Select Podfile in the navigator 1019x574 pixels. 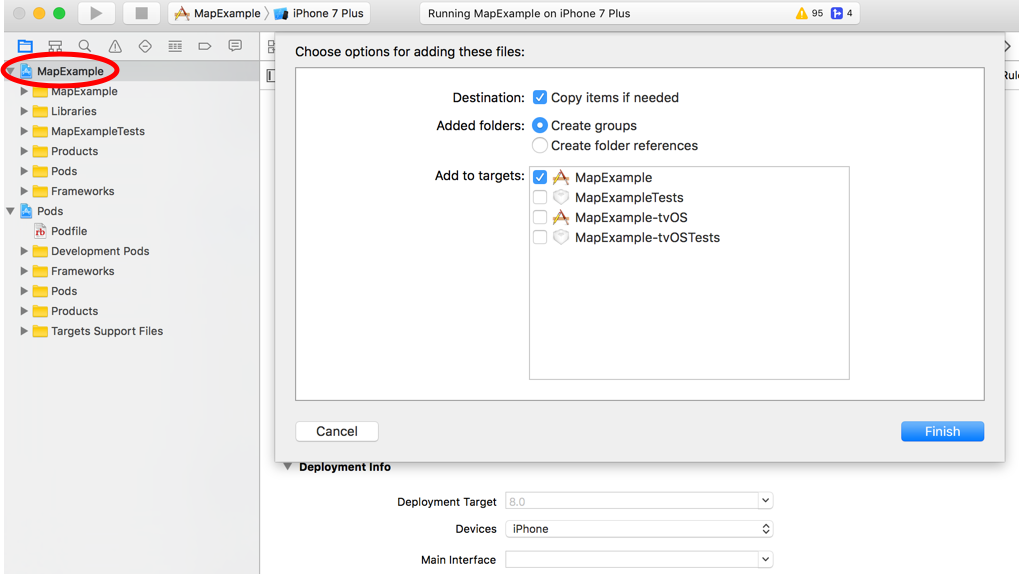pos(70,231)
